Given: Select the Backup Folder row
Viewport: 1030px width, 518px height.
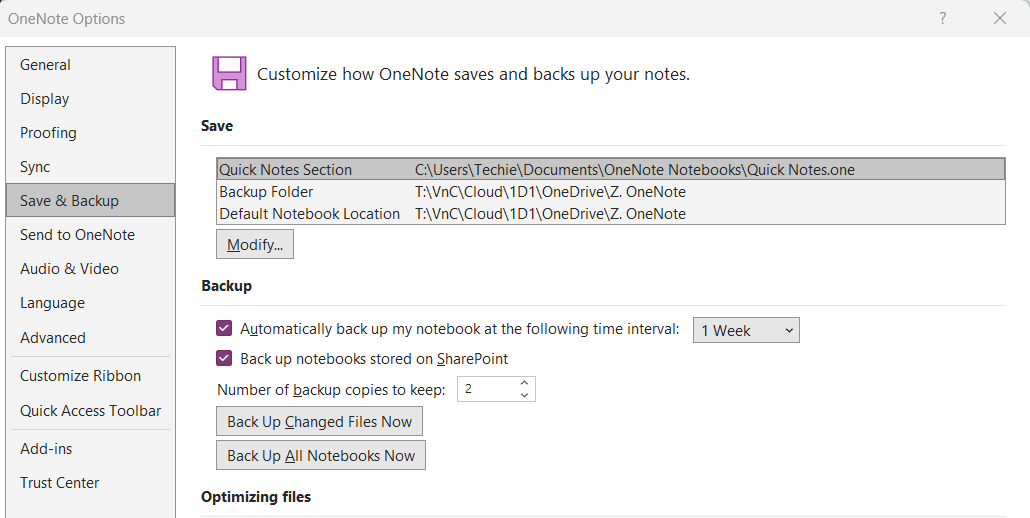Looking at the screenshot, I should (x=611, y=192).
